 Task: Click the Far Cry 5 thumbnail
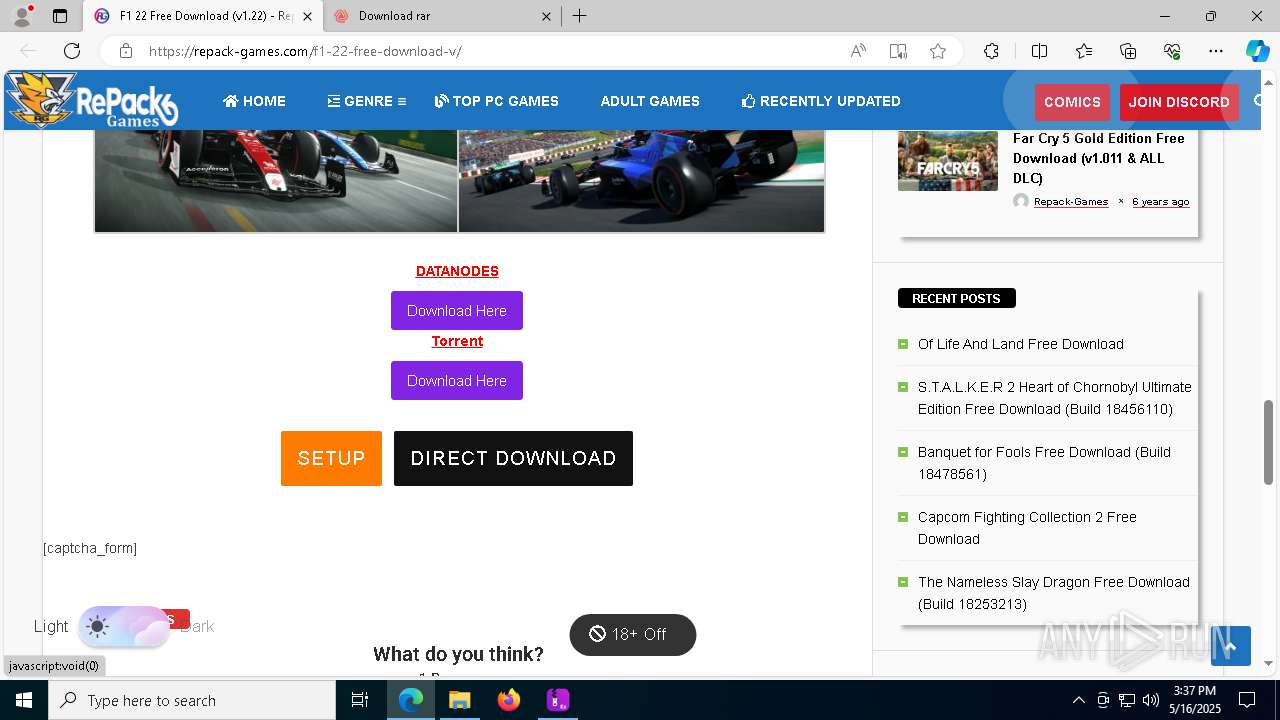pos(948,160)
